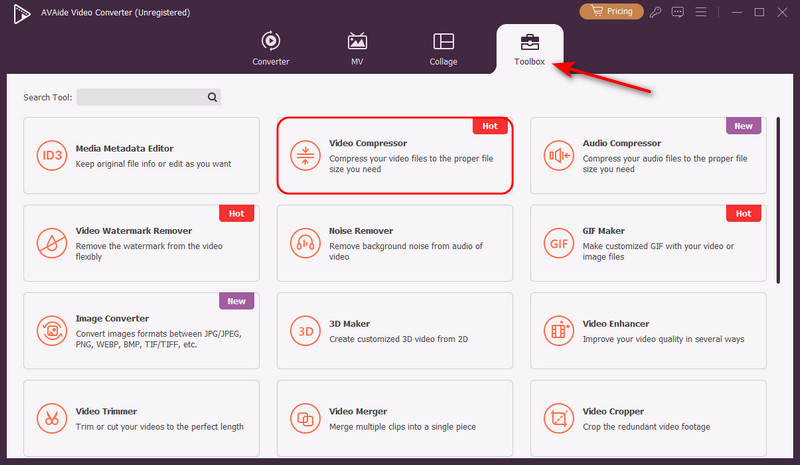
Task: Open Audio Compressor title text
Action: (622, 143)
